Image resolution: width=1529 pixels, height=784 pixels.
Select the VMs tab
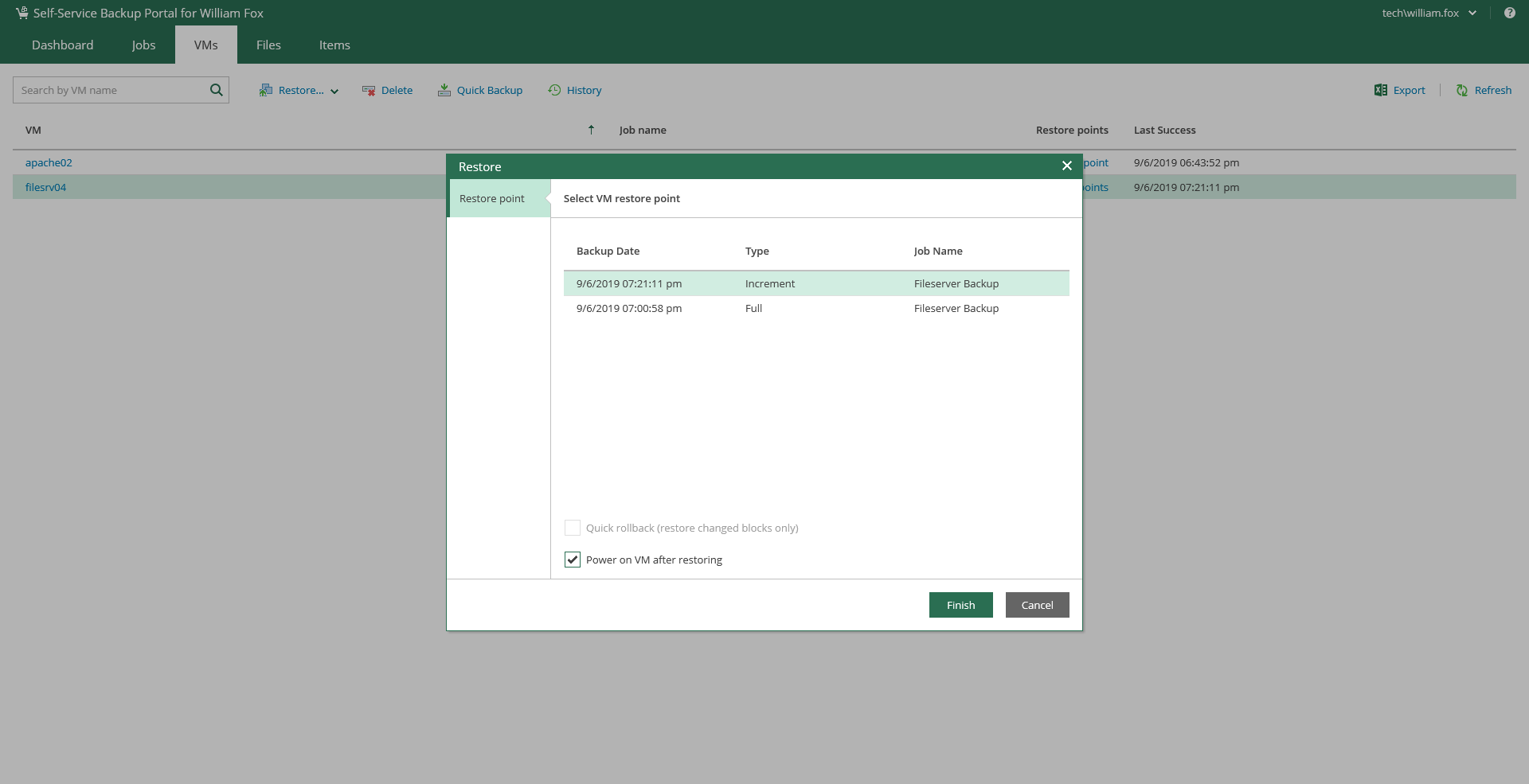pyautogui.click(x=206, y=45)
